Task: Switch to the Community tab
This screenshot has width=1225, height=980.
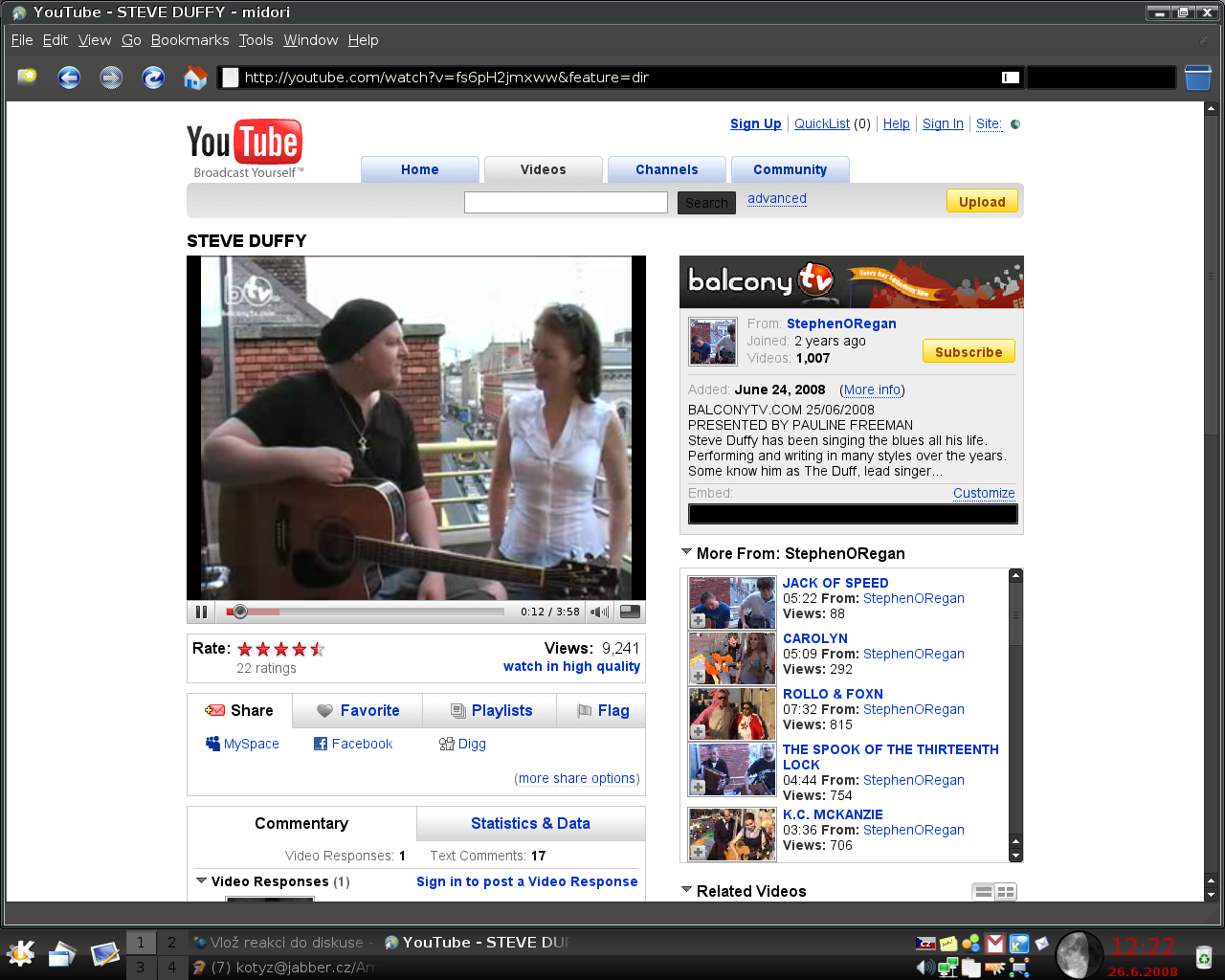Action: pos(790,169)
